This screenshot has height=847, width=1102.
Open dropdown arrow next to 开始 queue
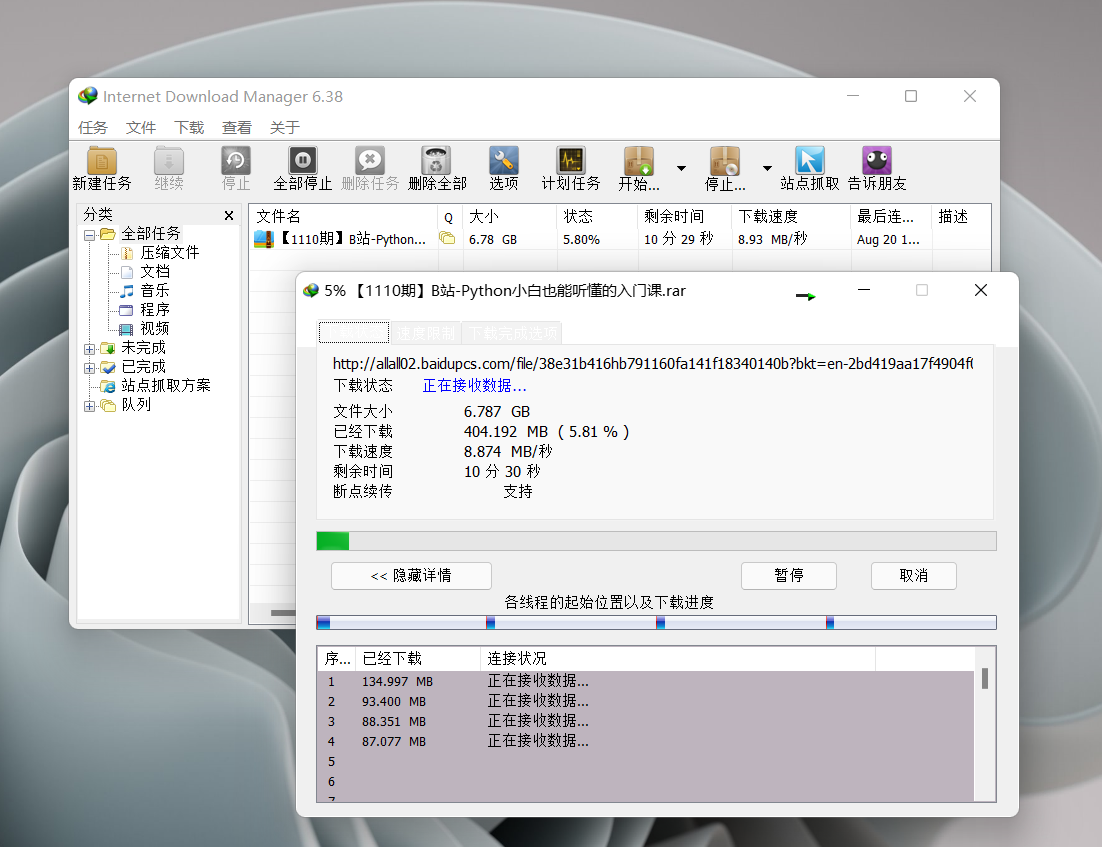point(681,168)
